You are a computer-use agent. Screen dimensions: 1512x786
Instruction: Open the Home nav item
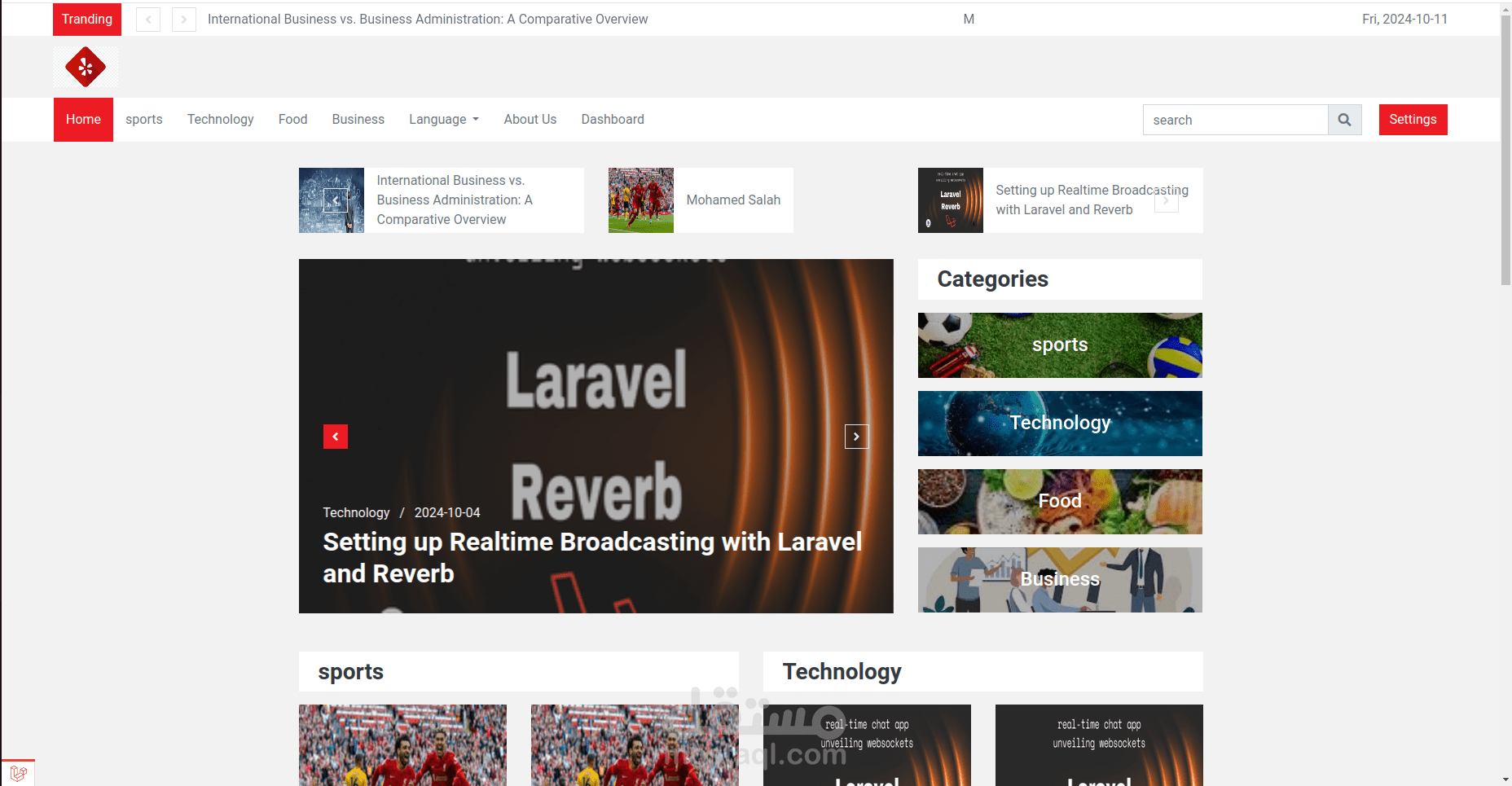[83, 120]
